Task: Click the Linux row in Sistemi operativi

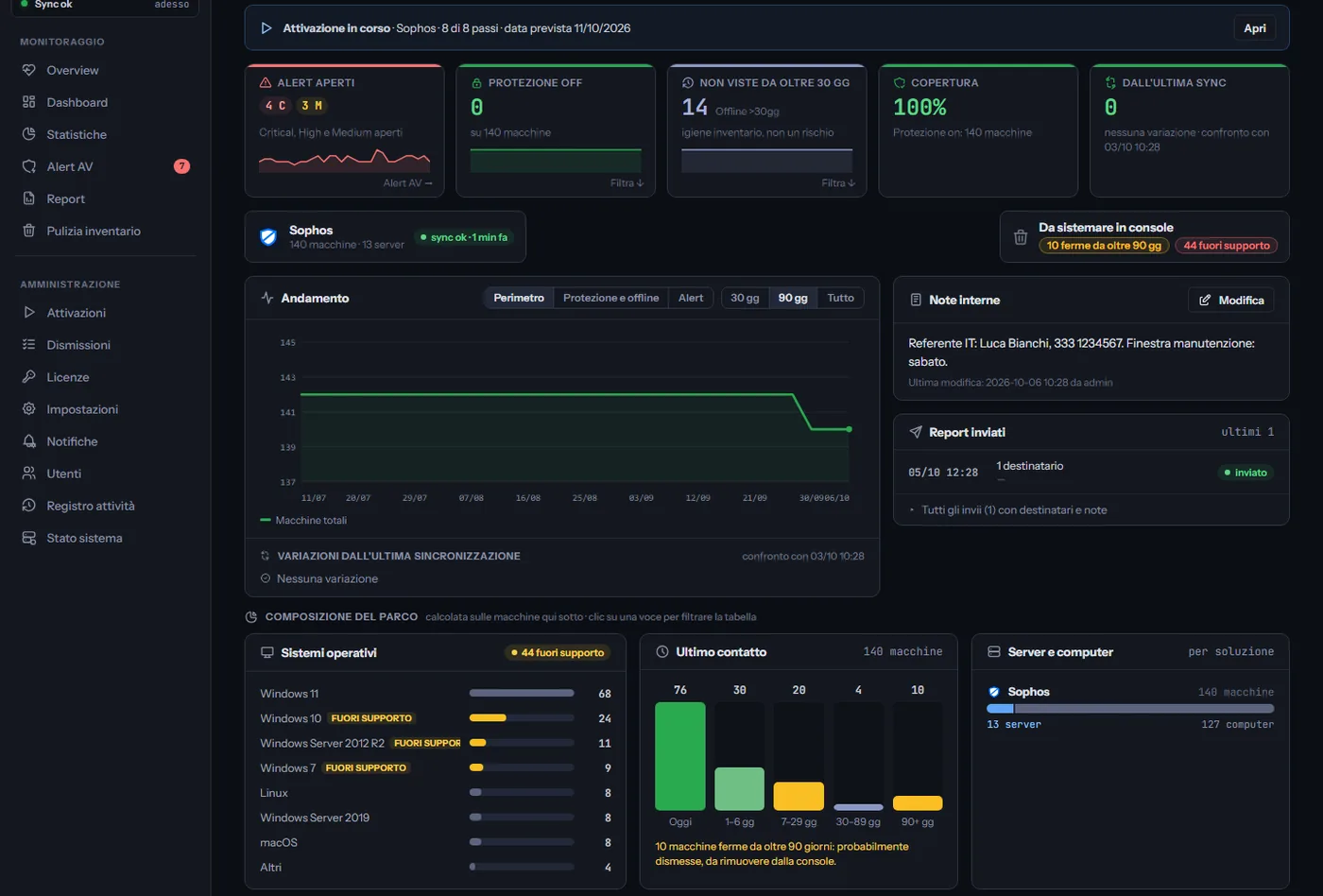Action: tap(436, 793)
